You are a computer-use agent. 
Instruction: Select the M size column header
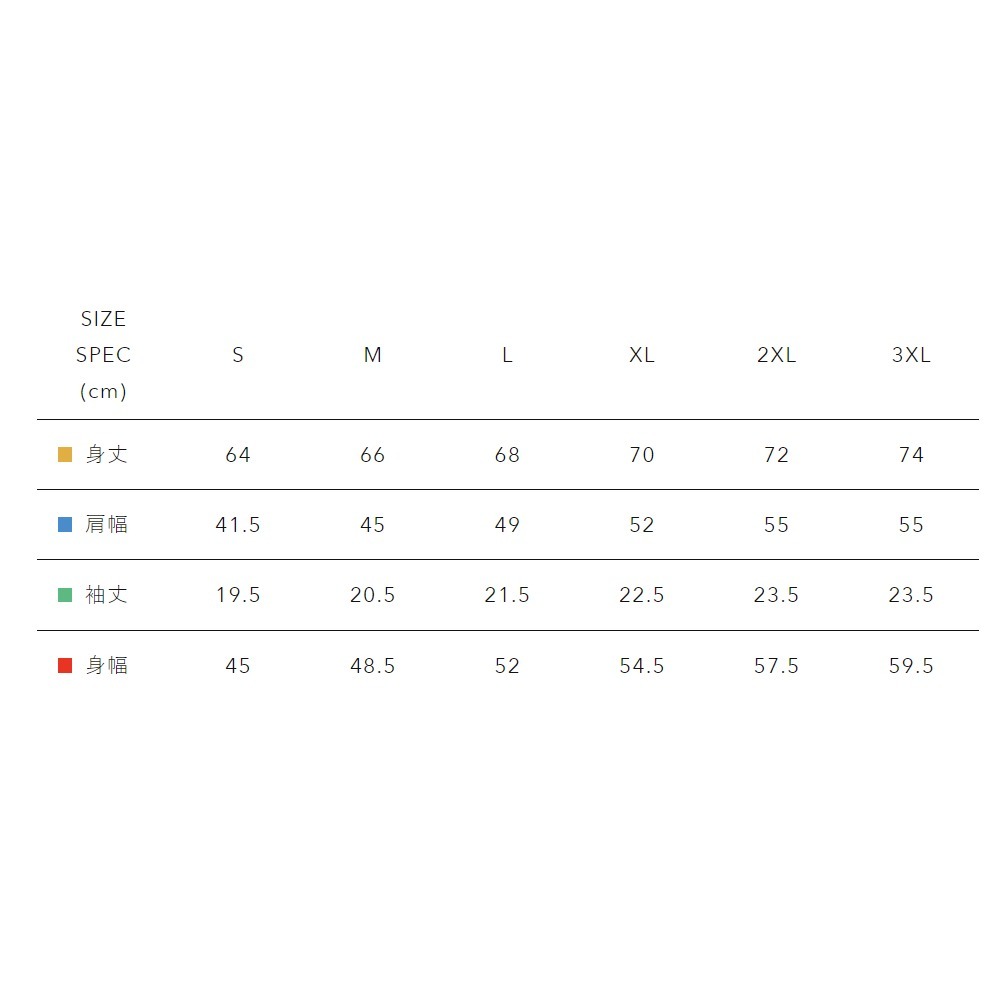372,355
